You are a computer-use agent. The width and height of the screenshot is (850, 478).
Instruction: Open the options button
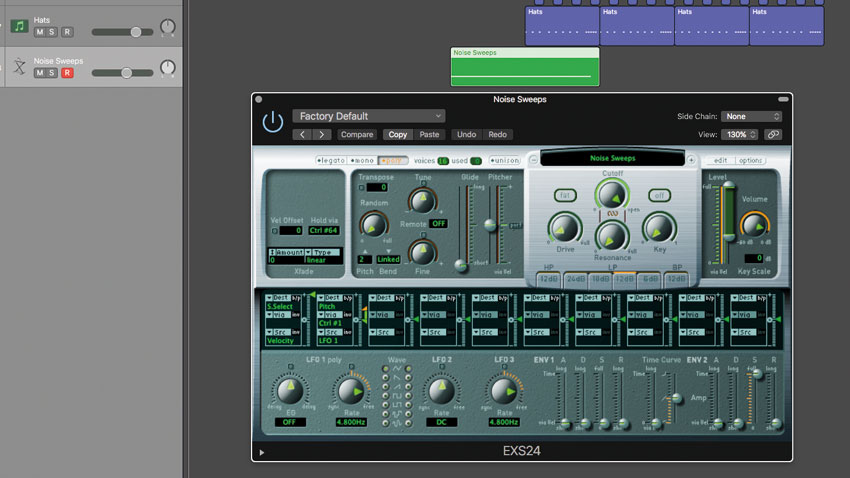click(x=750, y=160)
